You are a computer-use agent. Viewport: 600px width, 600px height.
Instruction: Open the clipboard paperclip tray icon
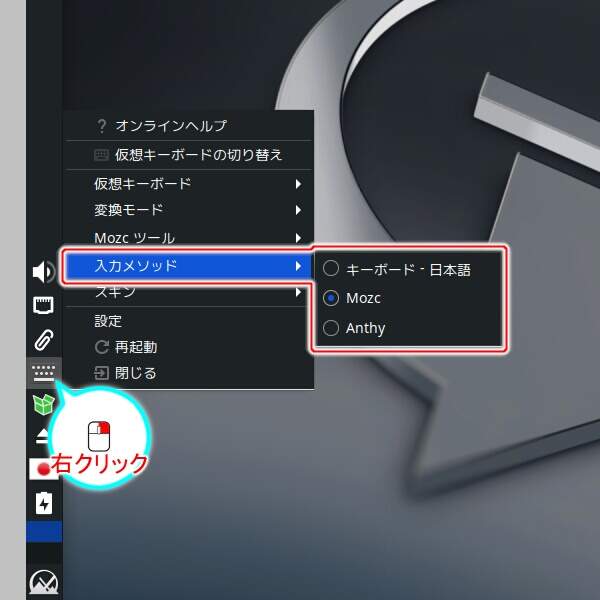(x=44, y=339)
